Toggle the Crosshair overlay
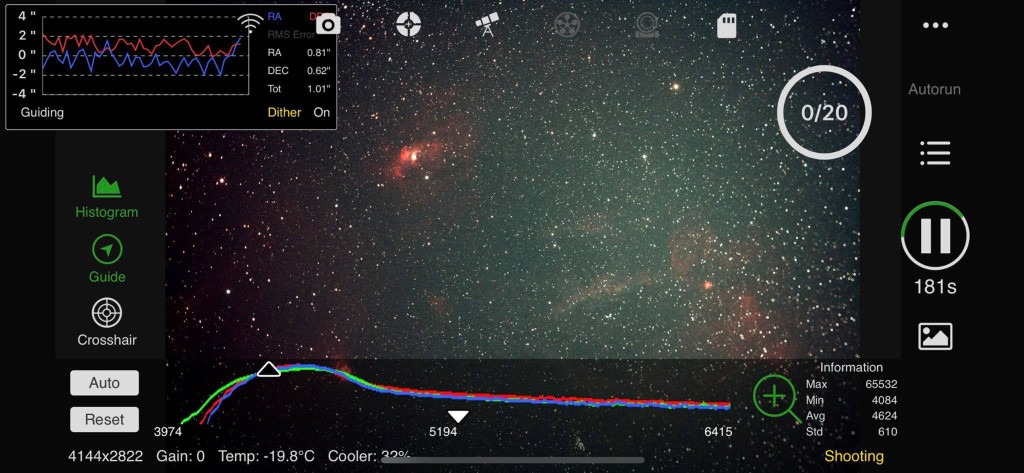 [x=107, y=322]
